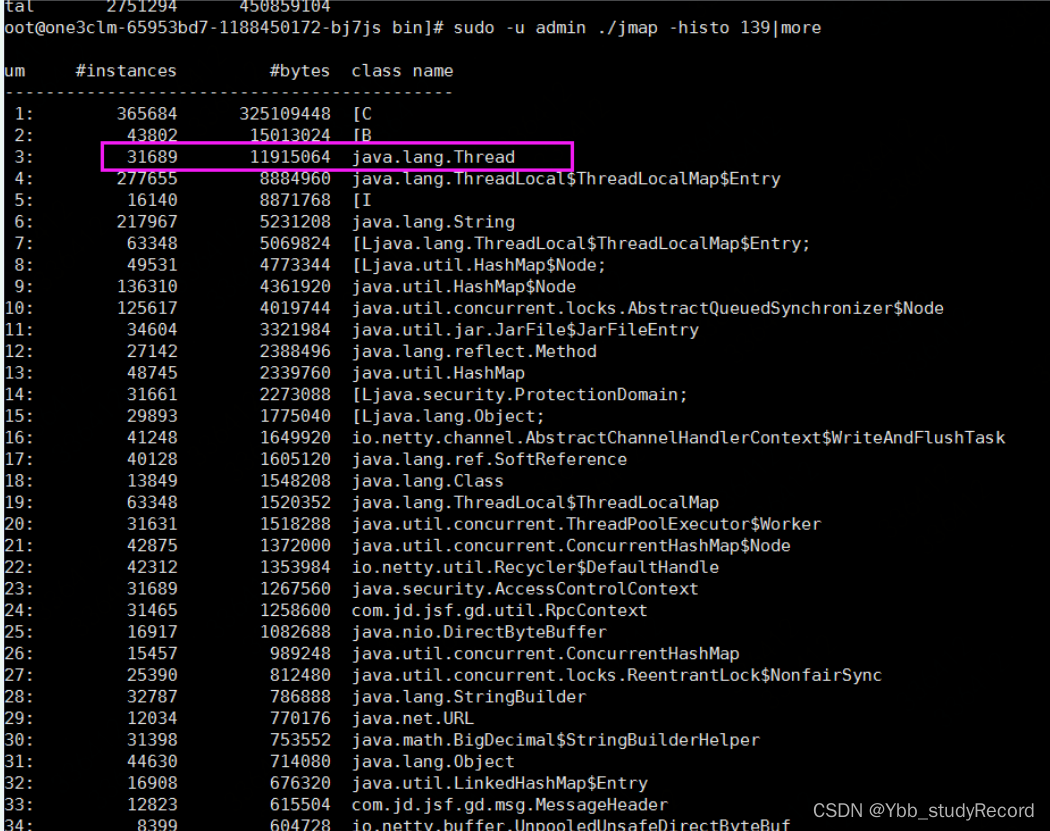This screenshot has width=1050, height=831.
Task: Click byte value 8871768 in the [I row
Action: point(295,200)
